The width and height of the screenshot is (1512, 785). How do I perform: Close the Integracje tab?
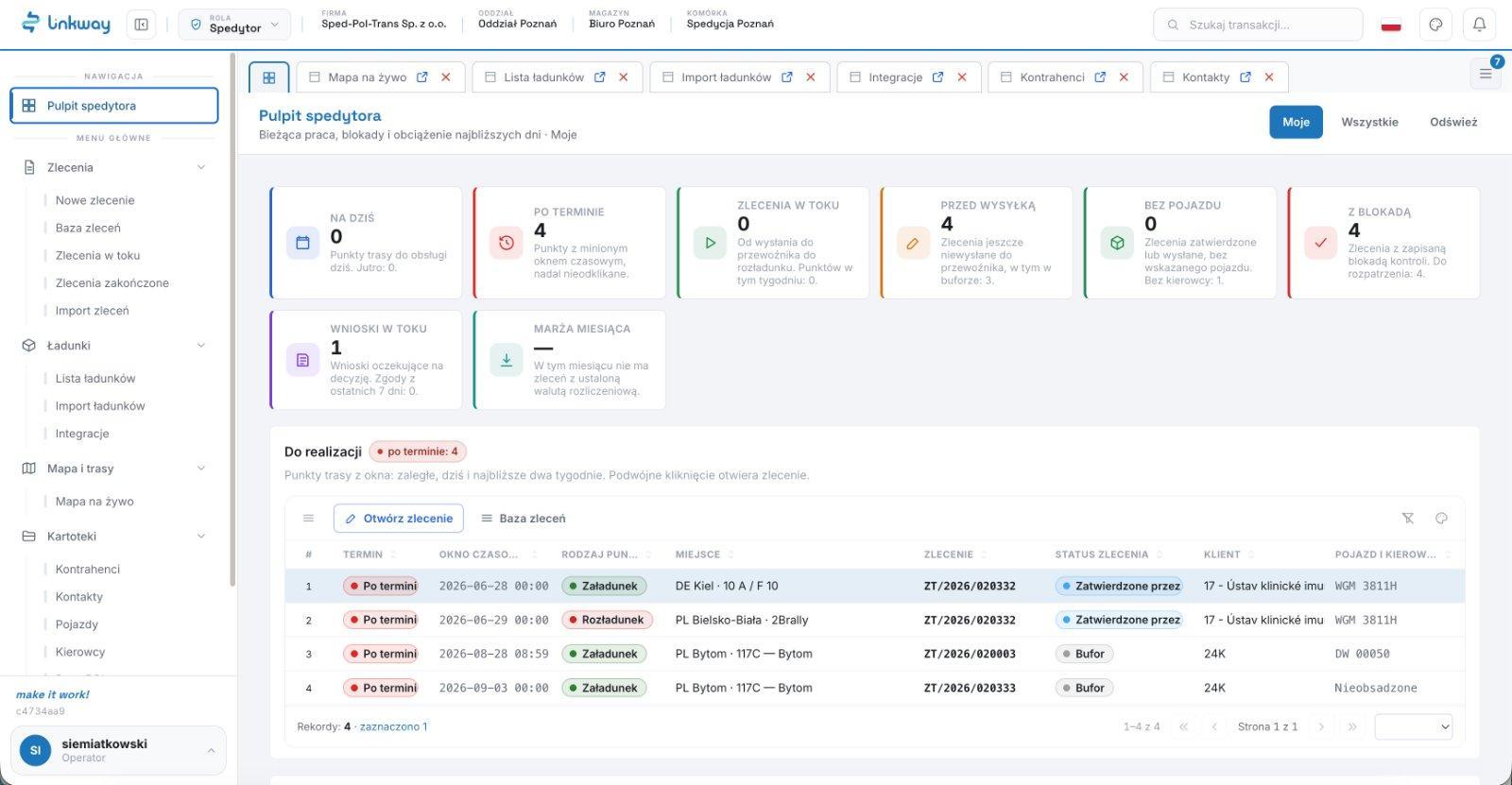pyautogui.click(x=962, y=77)
